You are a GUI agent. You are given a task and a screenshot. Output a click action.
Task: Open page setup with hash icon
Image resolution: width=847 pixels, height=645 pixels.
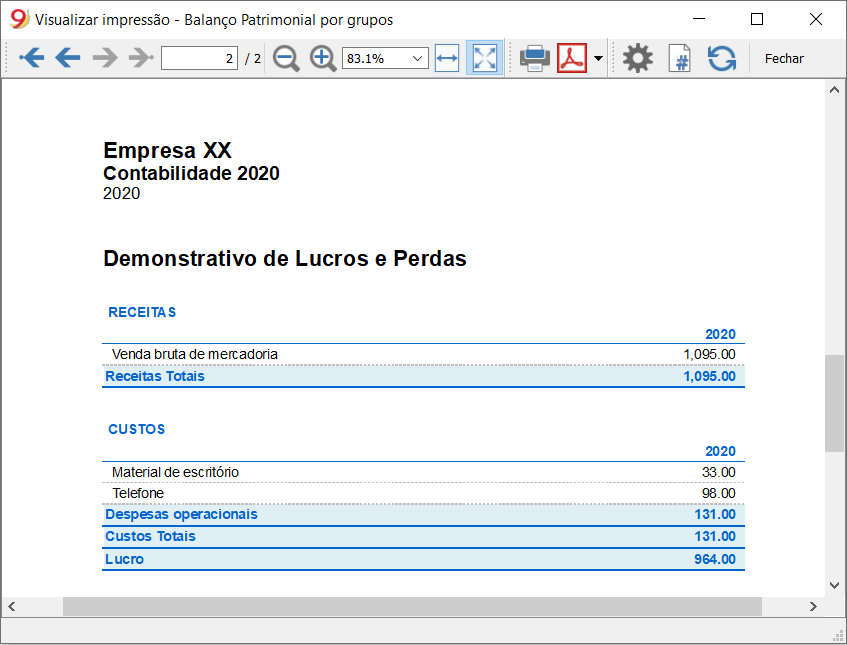point(680,58)
